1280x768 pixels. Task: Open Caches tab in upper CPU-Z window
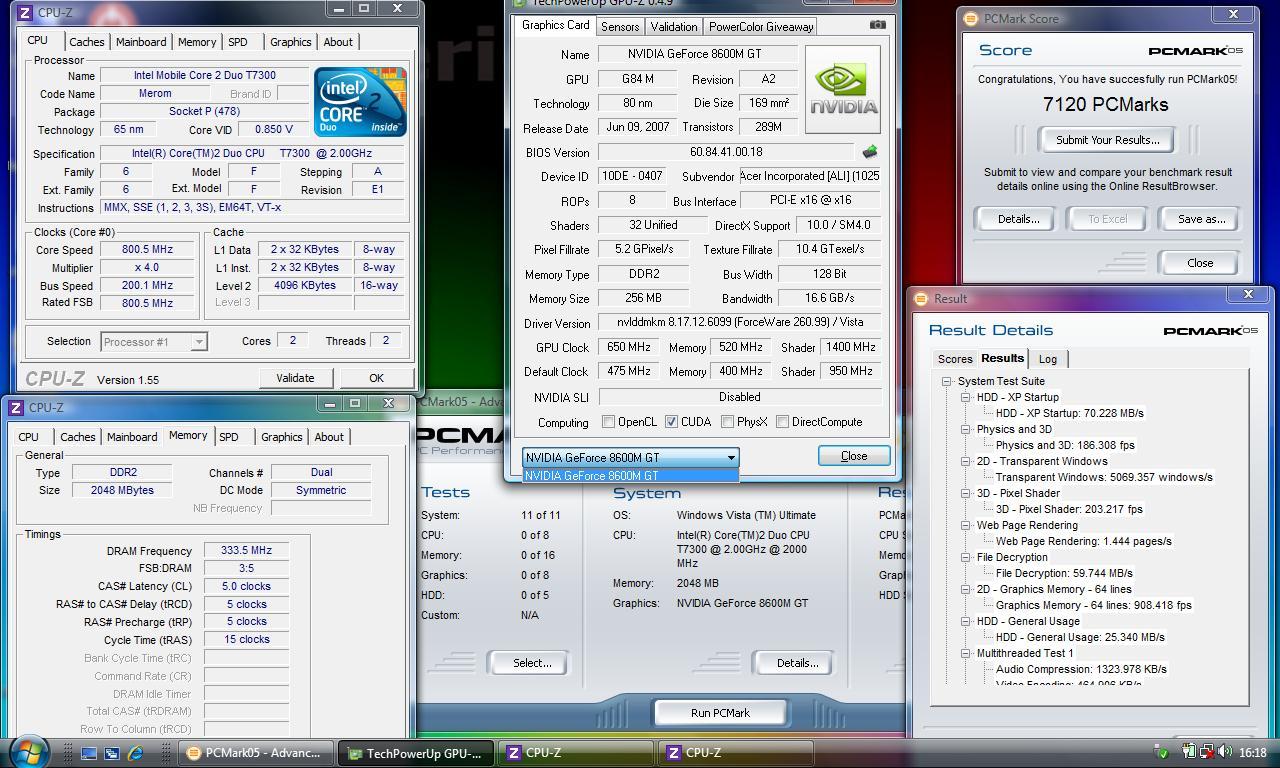point(86,42)
